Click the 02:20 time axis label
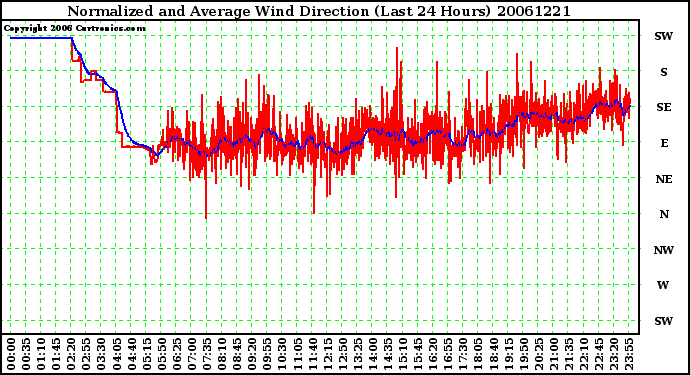 coord(71,354)
